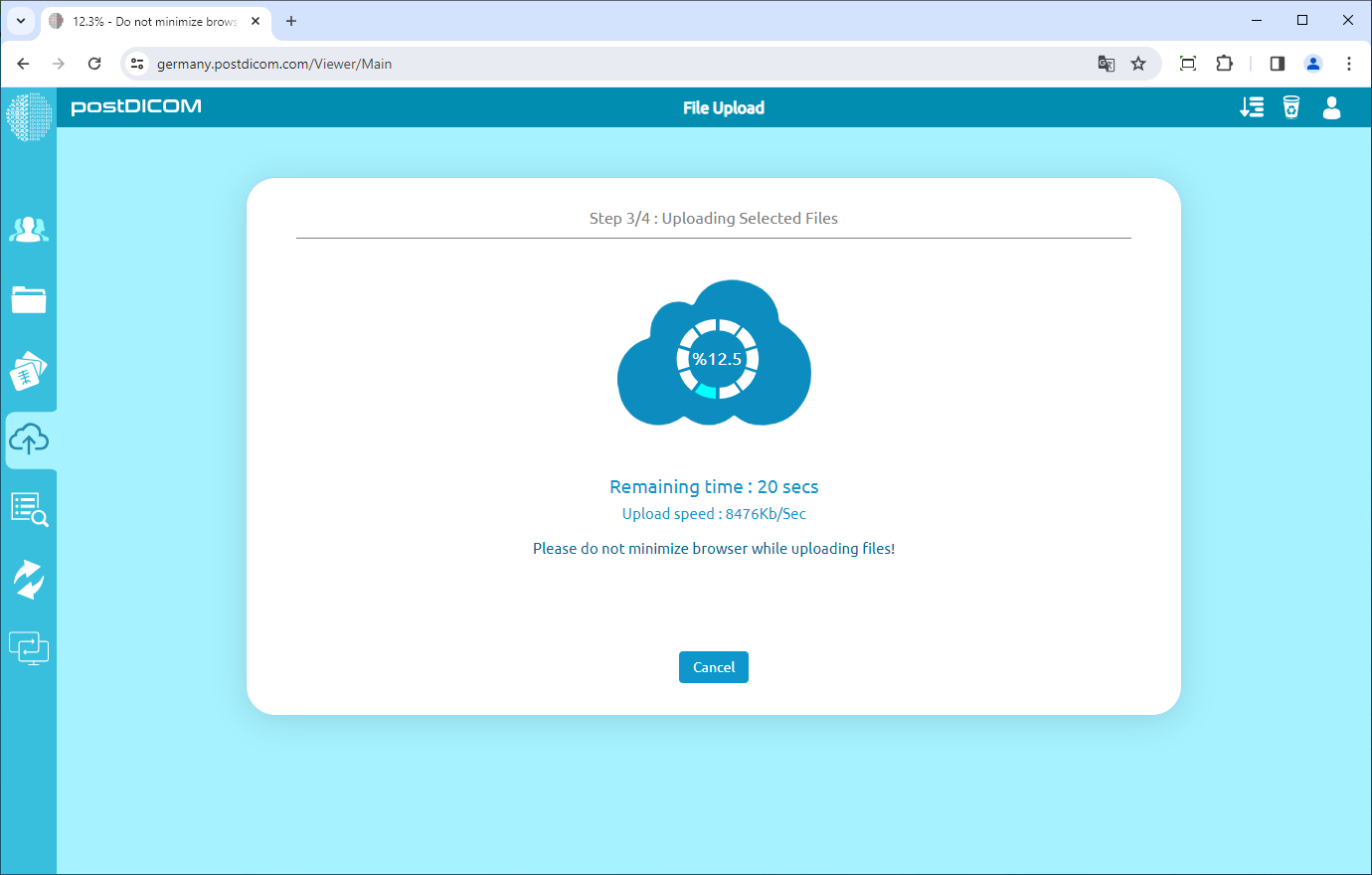Viewport: 1372px width, 875px height.
Task: Click the postDICOM logo in the sidebar
Action: (29, 116)
